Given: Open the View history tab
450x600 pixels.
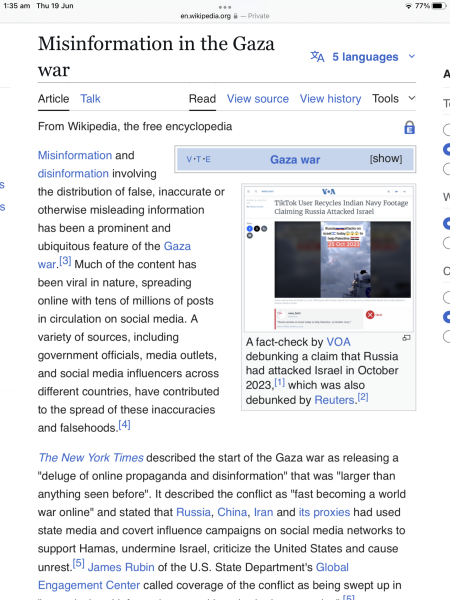Looking at the screenshot, I should (x=330, y=99).
